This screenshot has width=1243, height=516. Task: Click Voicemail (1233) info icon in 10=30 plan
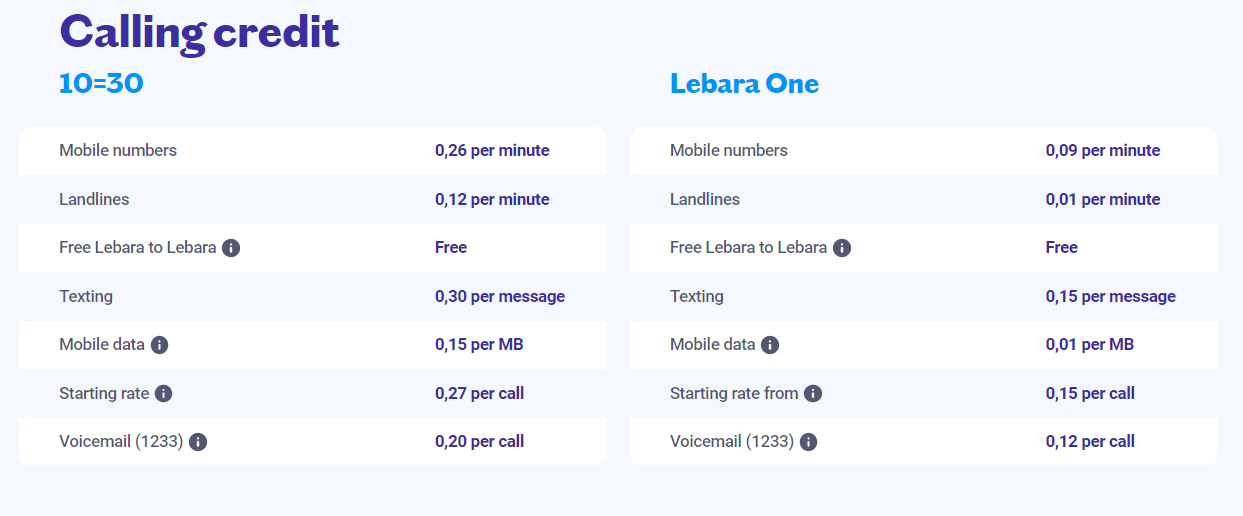click(x=198, y=442)
